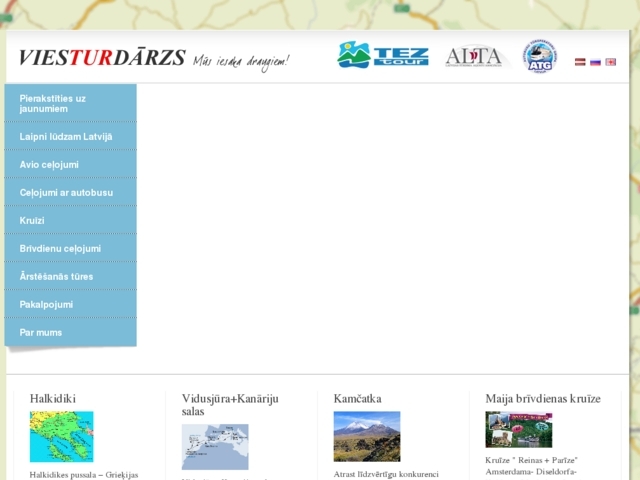Viewport: 640px width, 480px height.
Task: Open the Maija brīvdienas kruīze image
Action: point(518,430)
